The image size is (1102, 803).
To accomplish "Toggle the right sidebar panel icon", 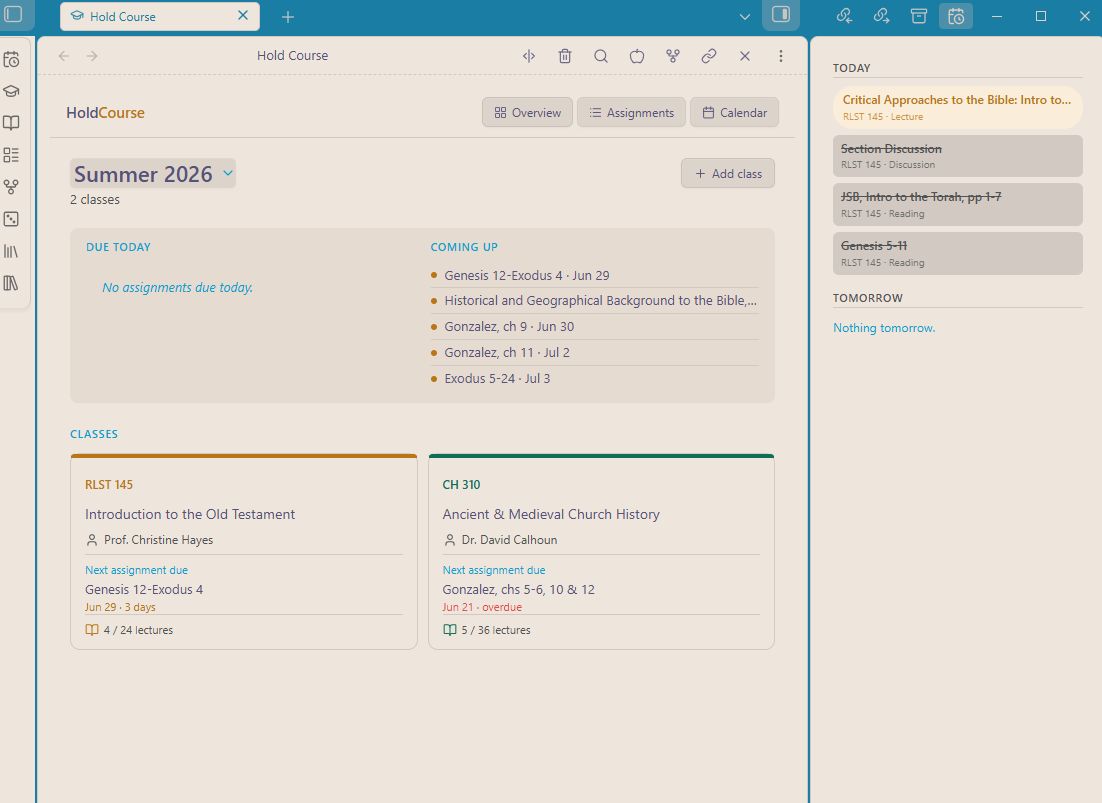I will point(781,15).
